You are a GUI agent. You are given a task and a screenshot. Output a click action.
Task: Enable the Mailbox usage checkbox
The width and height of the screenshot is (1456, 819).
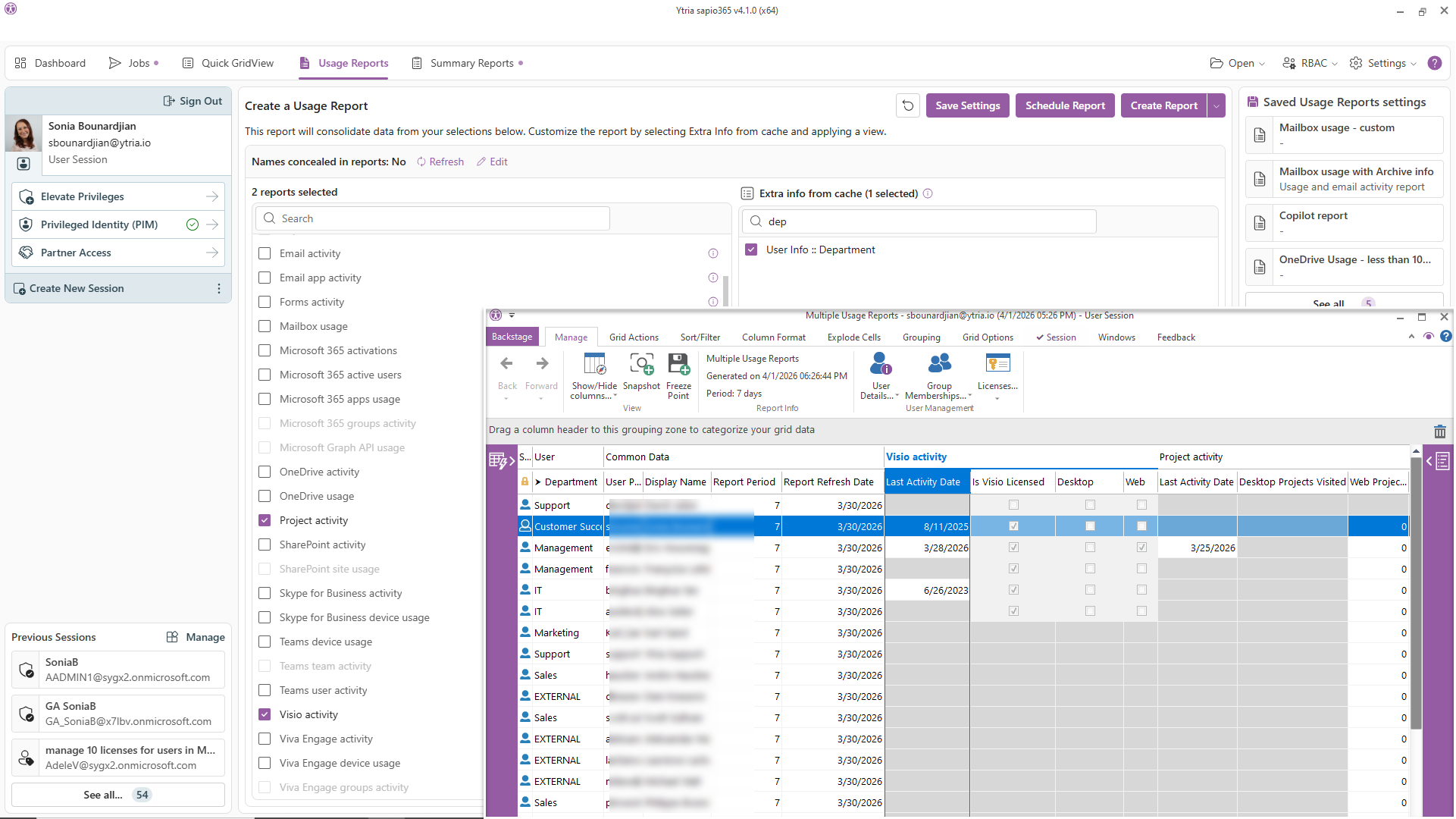[x=265, y=326]
